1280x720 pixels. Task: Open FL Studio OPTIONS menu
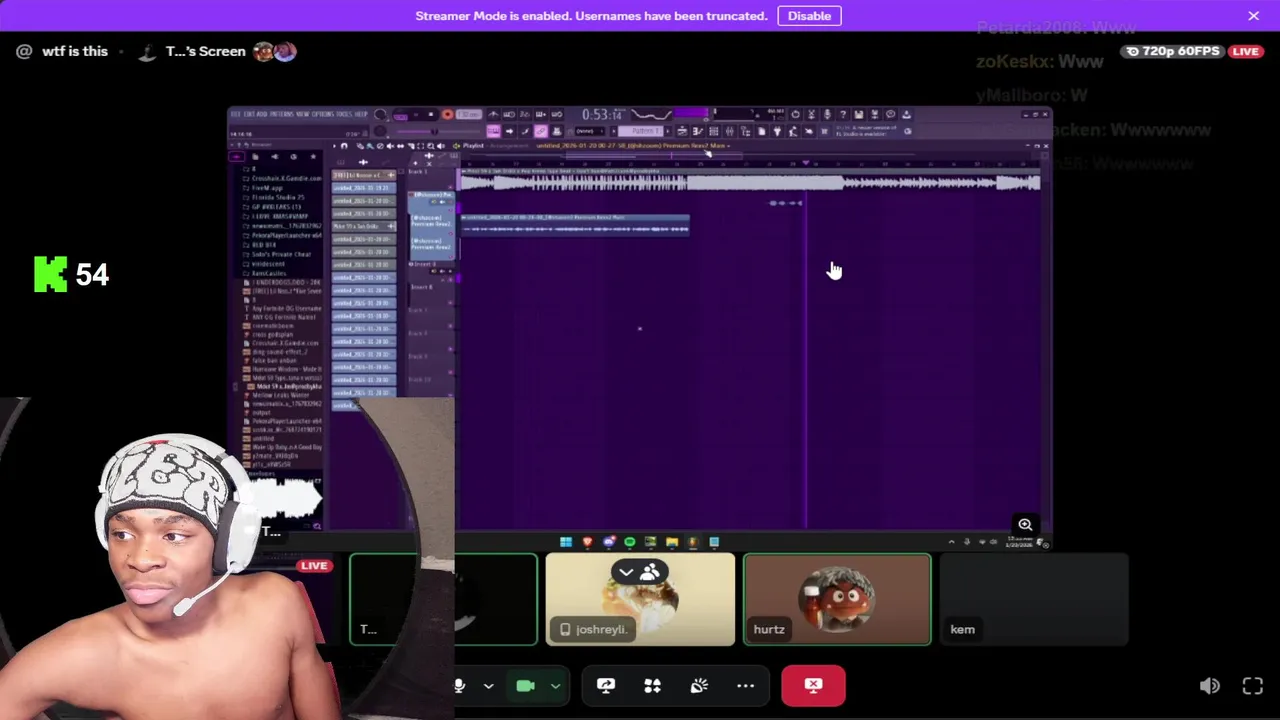tap(323, 114)
